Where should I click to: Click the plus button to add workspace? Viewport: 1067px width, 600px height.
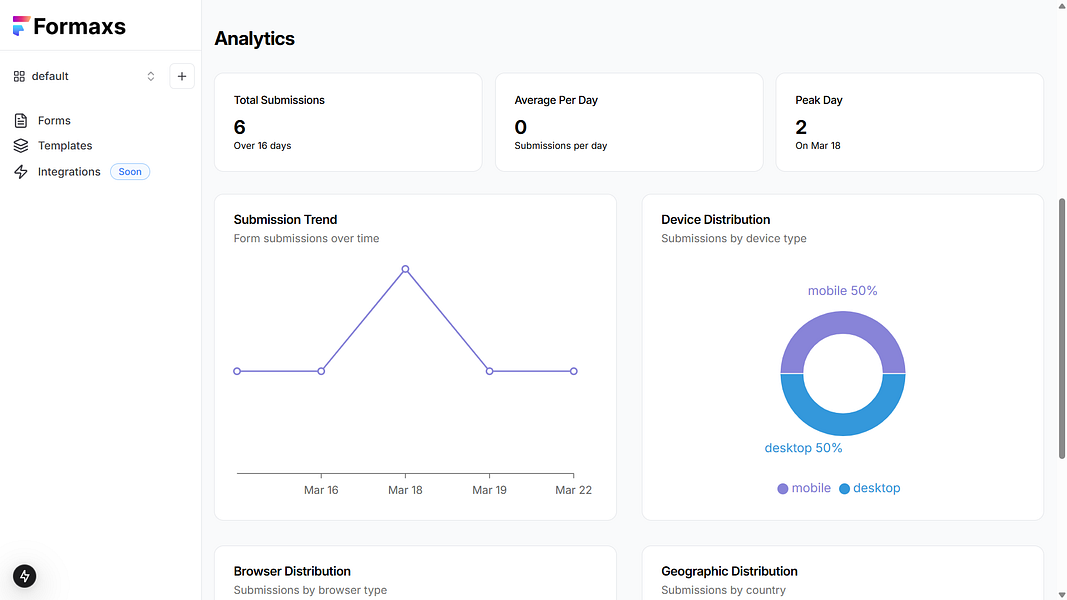point(182,76)
